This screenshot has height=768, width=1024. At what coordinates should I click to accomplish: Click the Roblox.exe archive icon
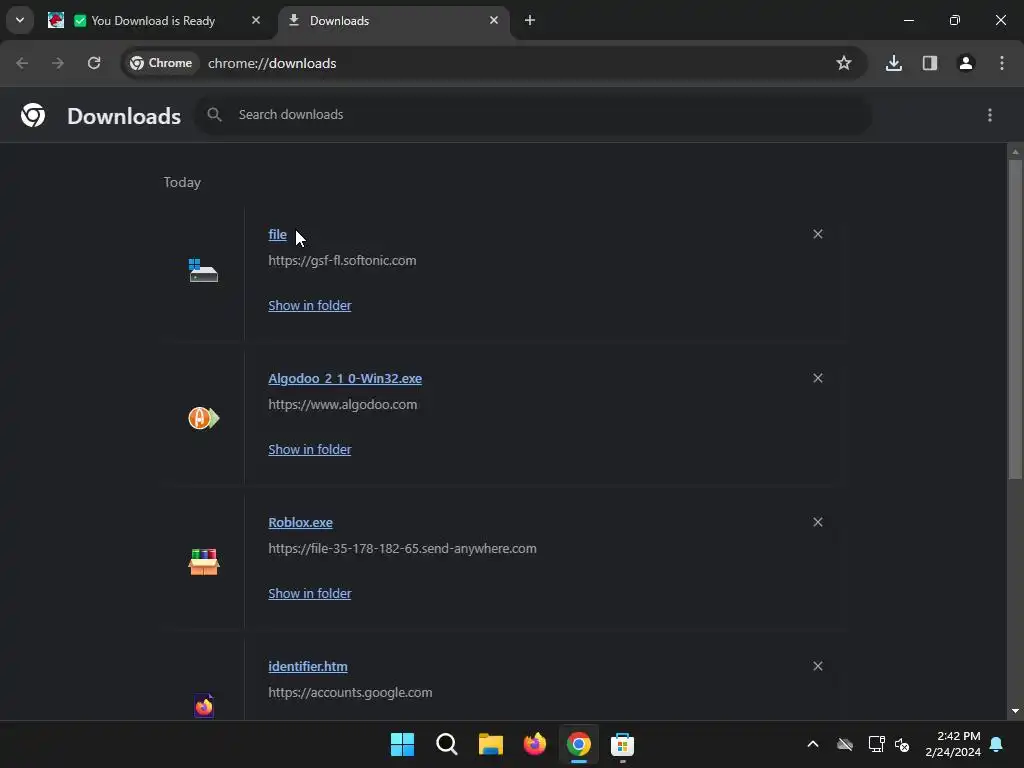(204, 562)
